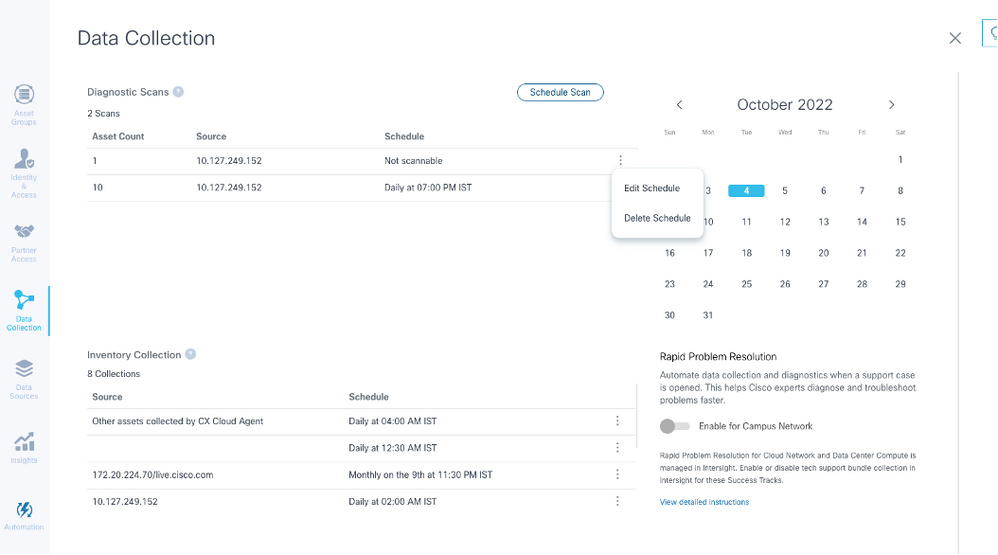Click Inventory Collection Source column header
The width and height of the screenshot is (998, 555).
coord(107,397)
